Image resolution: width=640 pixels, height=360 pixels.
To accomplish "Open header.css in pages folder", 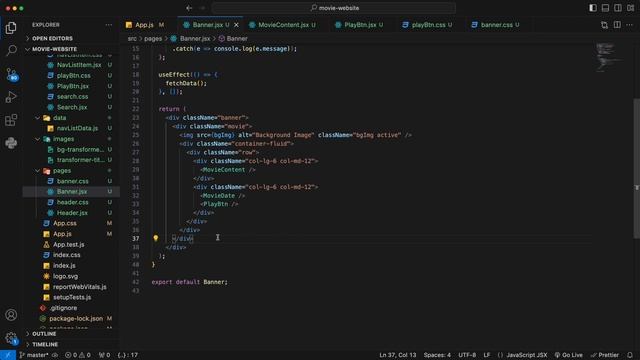I will pos(72,202).
